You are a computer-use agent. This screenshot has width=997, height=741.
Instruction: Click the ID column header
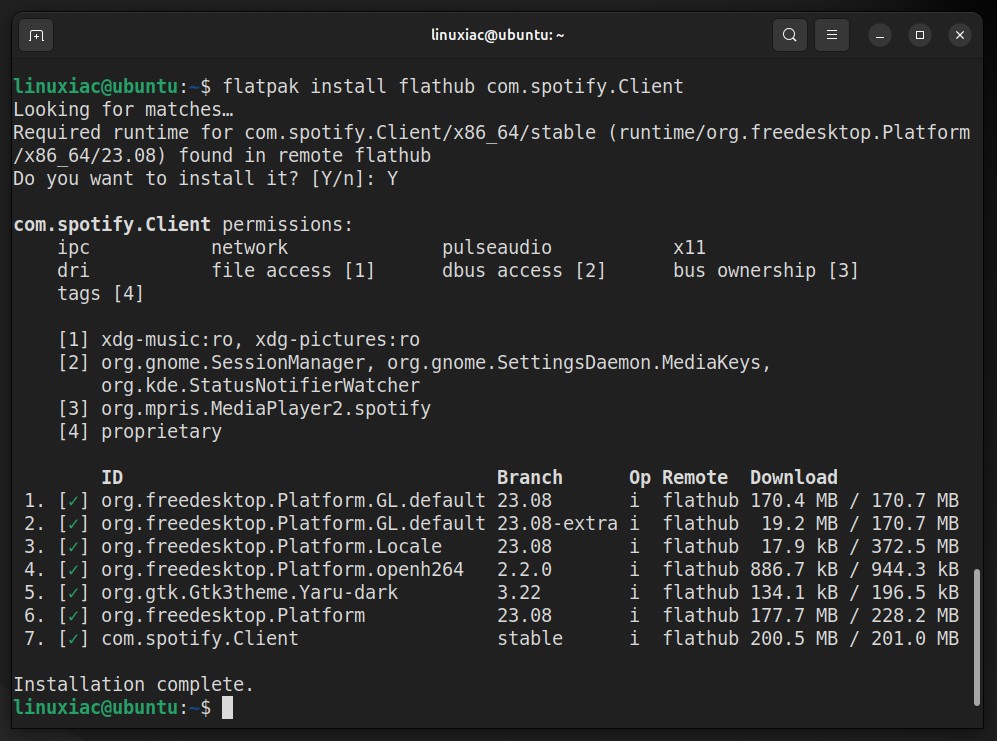point(112,478)
